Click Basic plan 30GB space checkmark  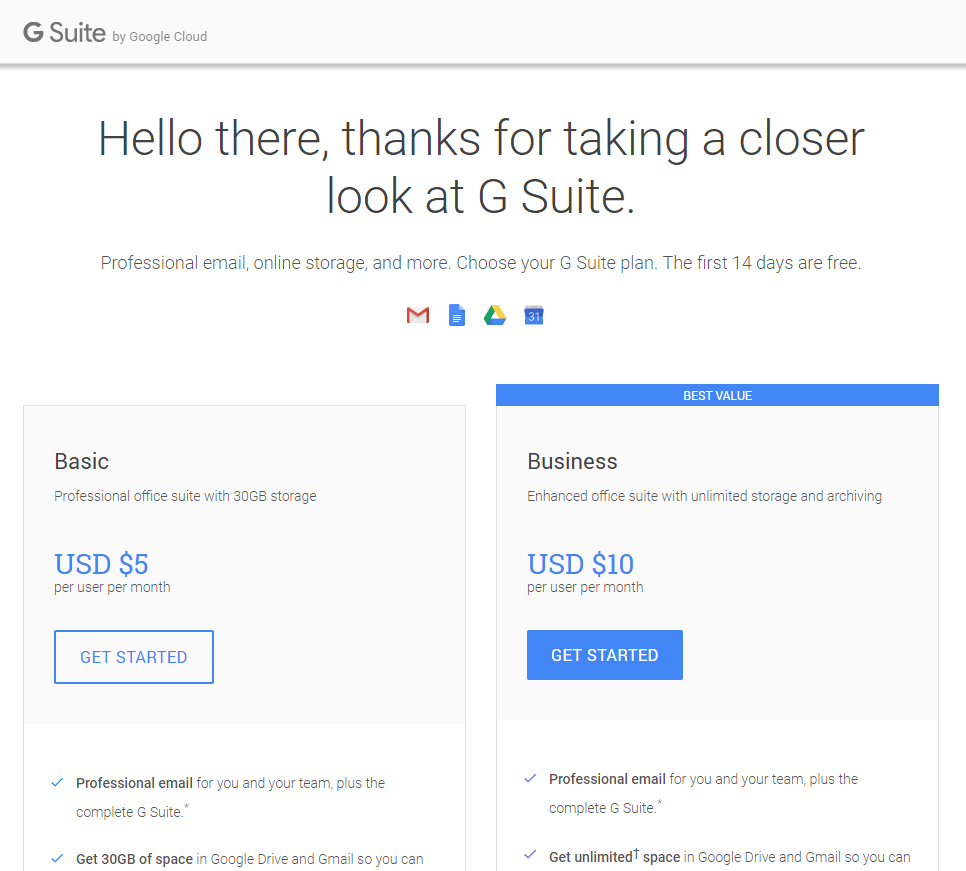coord(57,858)
